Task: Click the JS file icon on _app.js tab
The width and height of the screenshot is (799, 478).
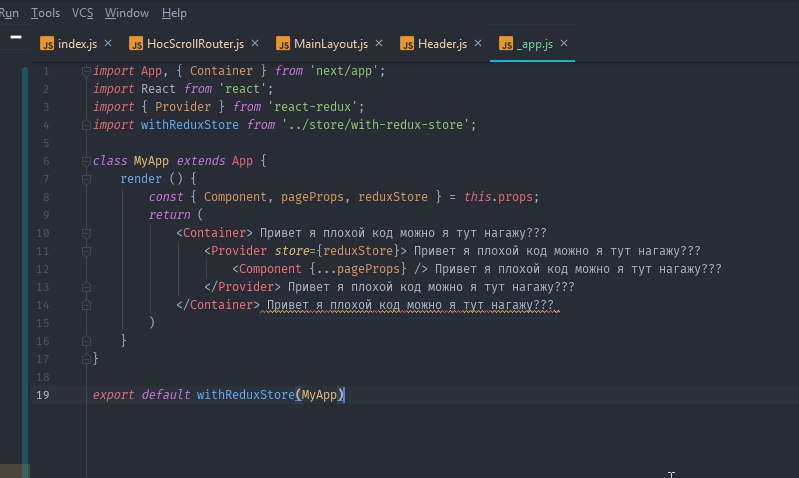Action: [505, 44]
